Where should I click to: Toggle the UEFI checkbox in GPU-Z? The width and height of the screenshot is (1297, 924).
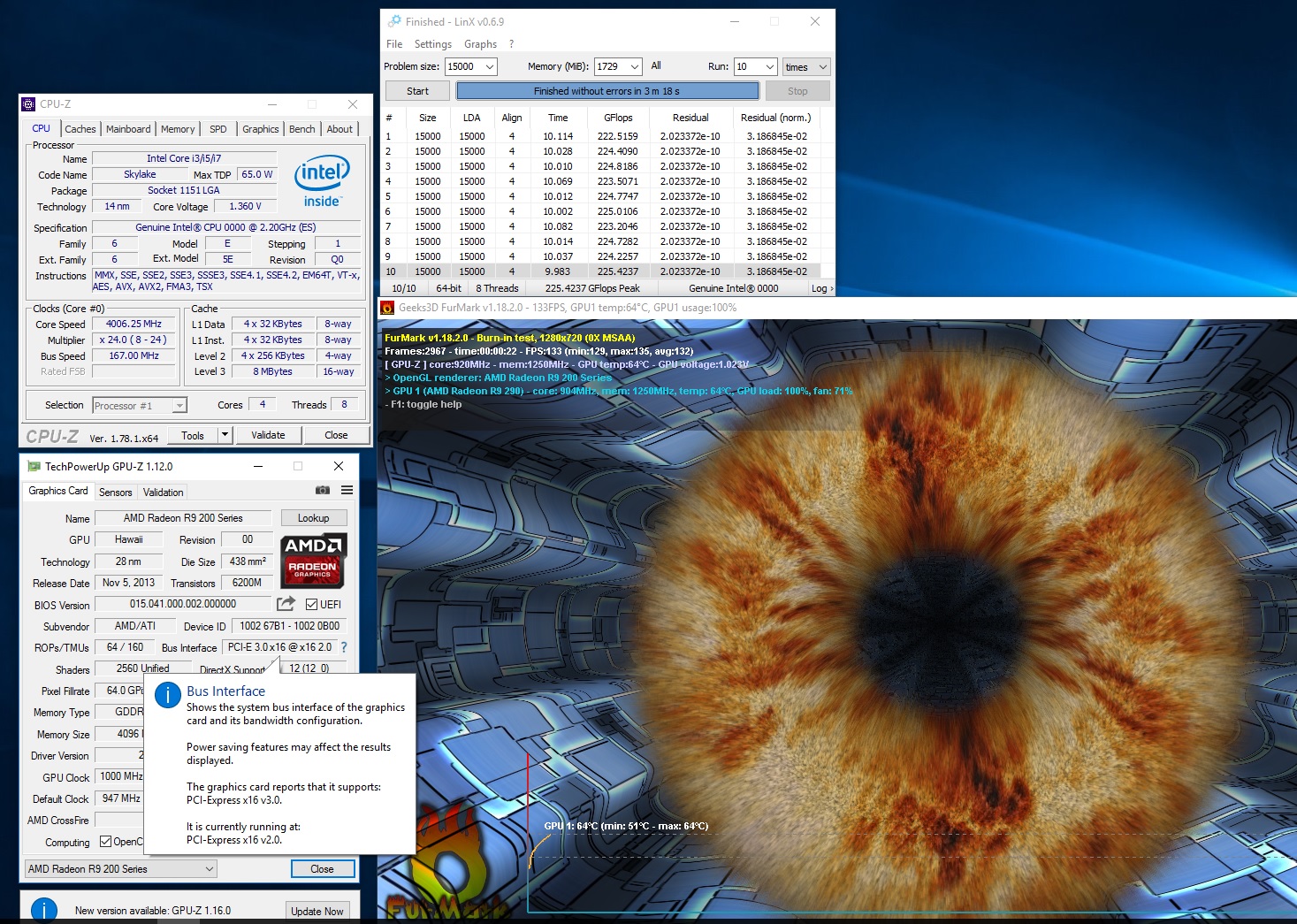tap(311, 605)
